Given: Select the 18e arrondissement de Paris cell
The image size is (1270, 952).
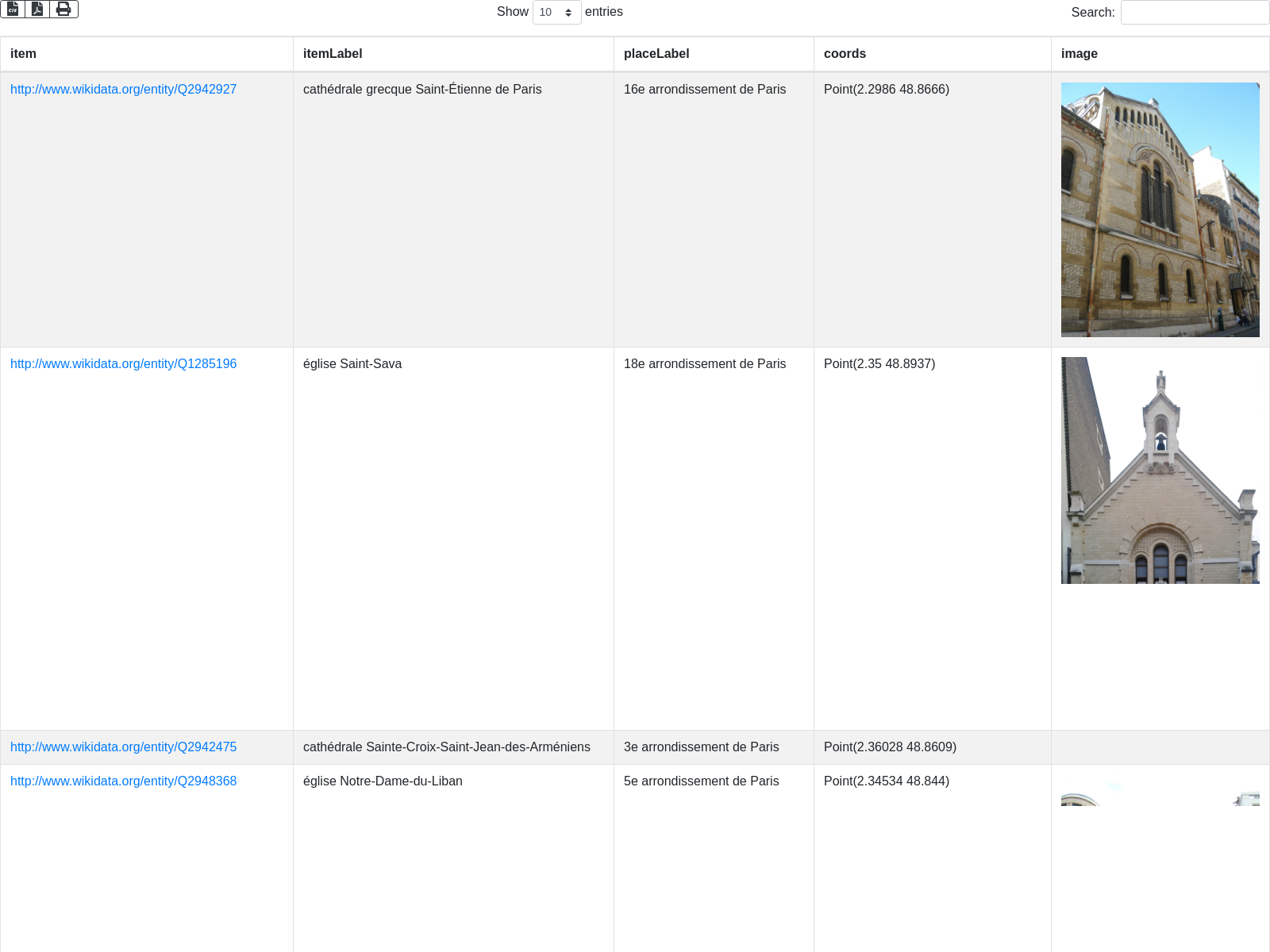Looking at the screenshot, I should (x=704, y=364).
